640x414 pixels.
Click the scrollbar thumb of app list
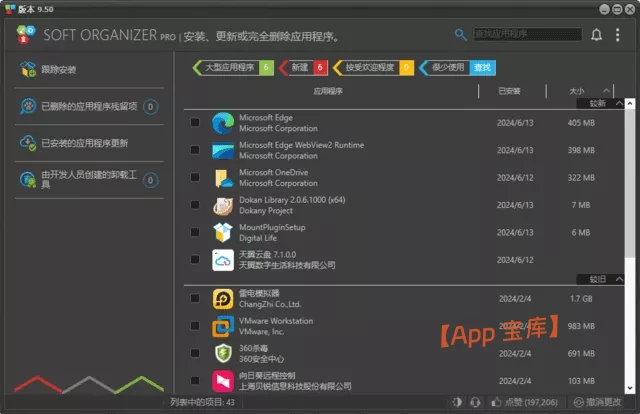(x=630, y=183)
